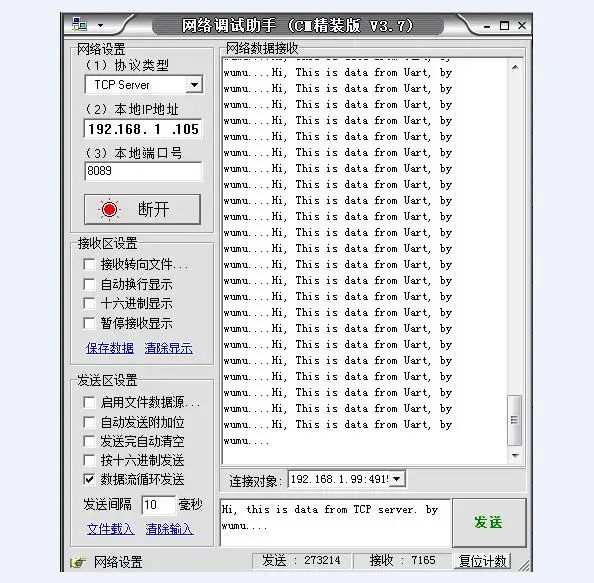Enable the 自动换行显示 checkbox

89,284
